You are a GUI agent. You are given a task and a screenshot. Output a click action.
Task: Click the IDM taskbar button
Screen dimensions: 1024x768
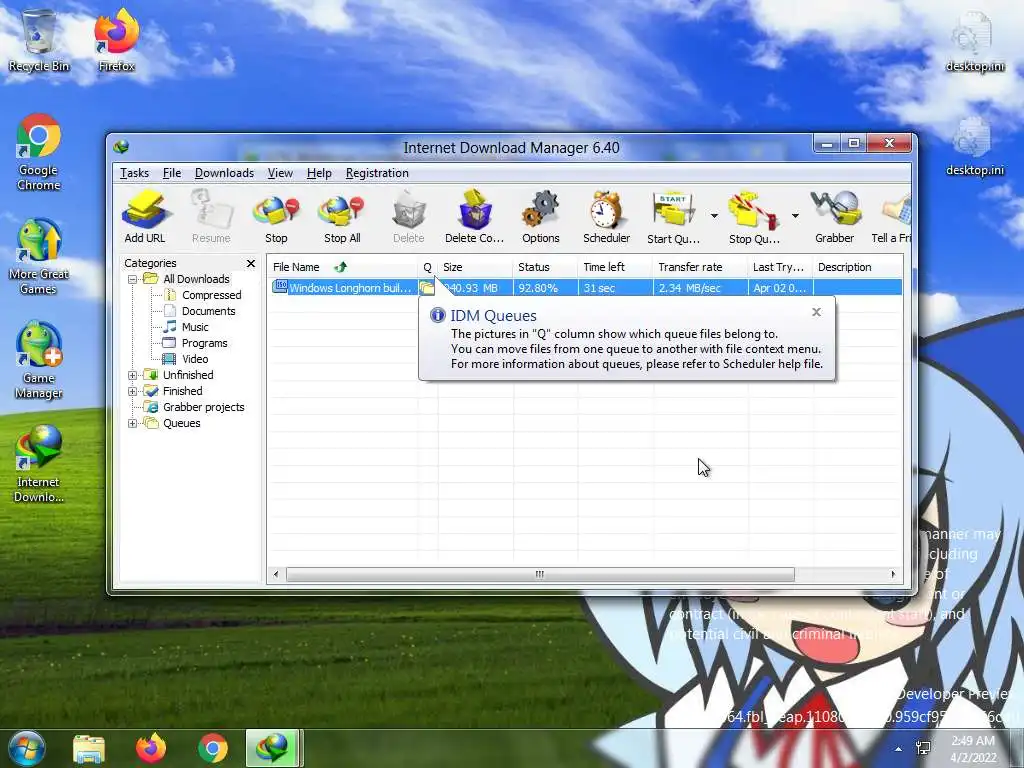(274, 748)
